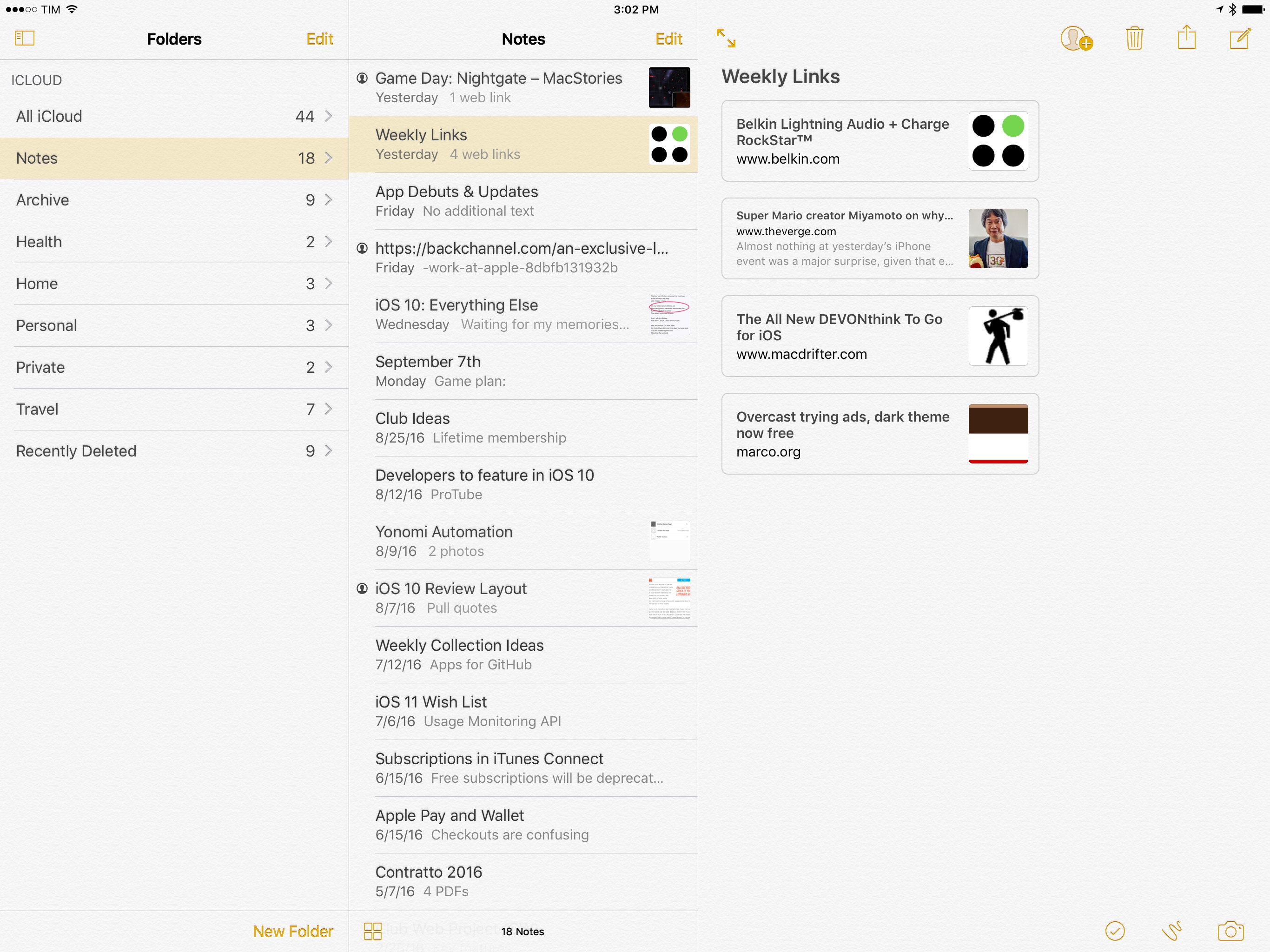This screenshot has height=952, width=1270.
Task: Open the Yonomi Automation note
Action: (x=523, y=542)
